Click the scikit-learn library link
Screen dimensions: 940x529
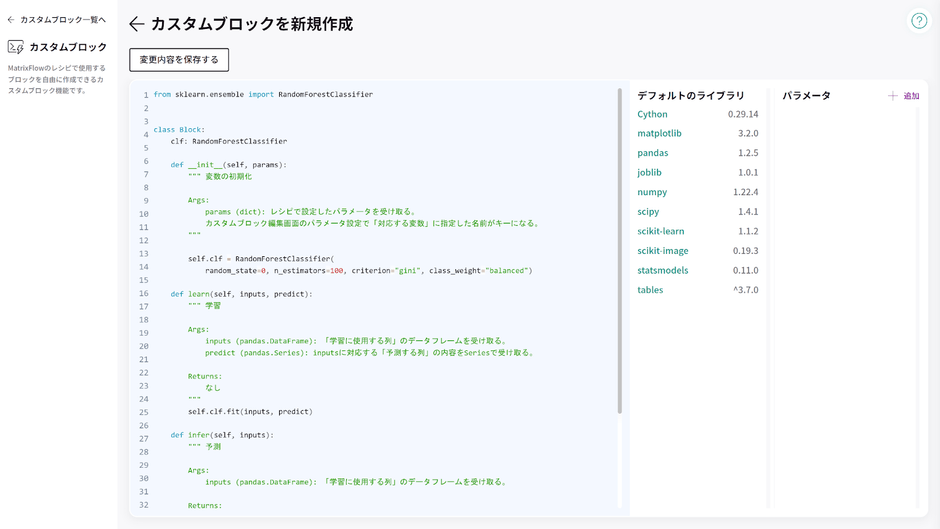[x=661, y=231]
